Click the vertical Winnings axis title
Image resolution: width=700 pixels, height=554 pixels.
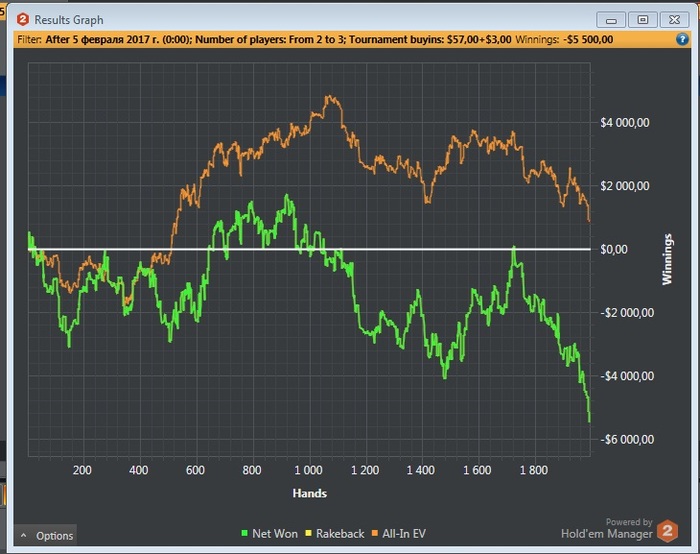pyautogui.click(x=667, y=259)
